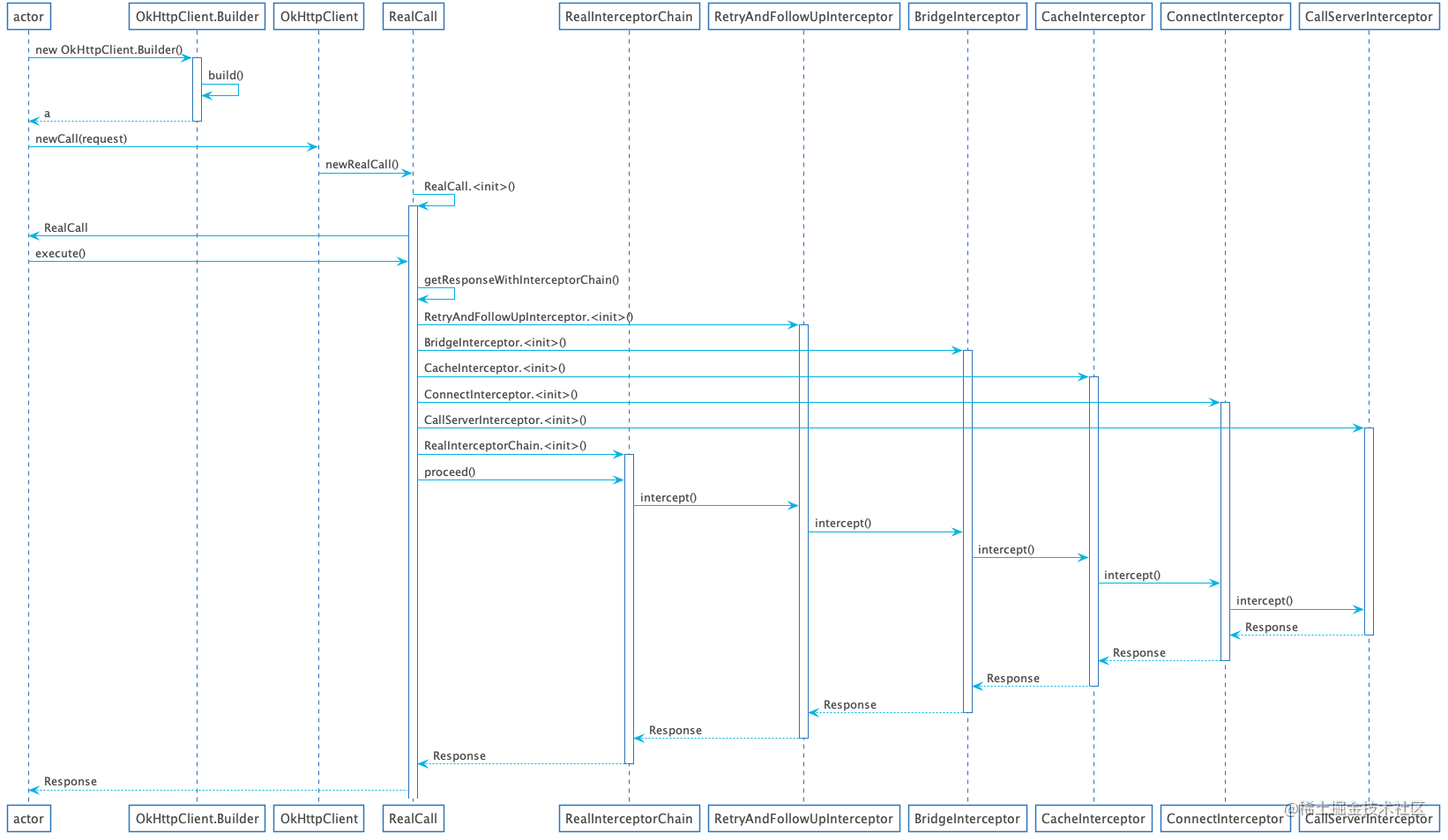Image resolution: width=1448 pixels, height=840 pixels.
Task: Select the bottom RetryAndFollowUpInterceptor participant box
Action: pyautogui.click(x=803, y=819)
